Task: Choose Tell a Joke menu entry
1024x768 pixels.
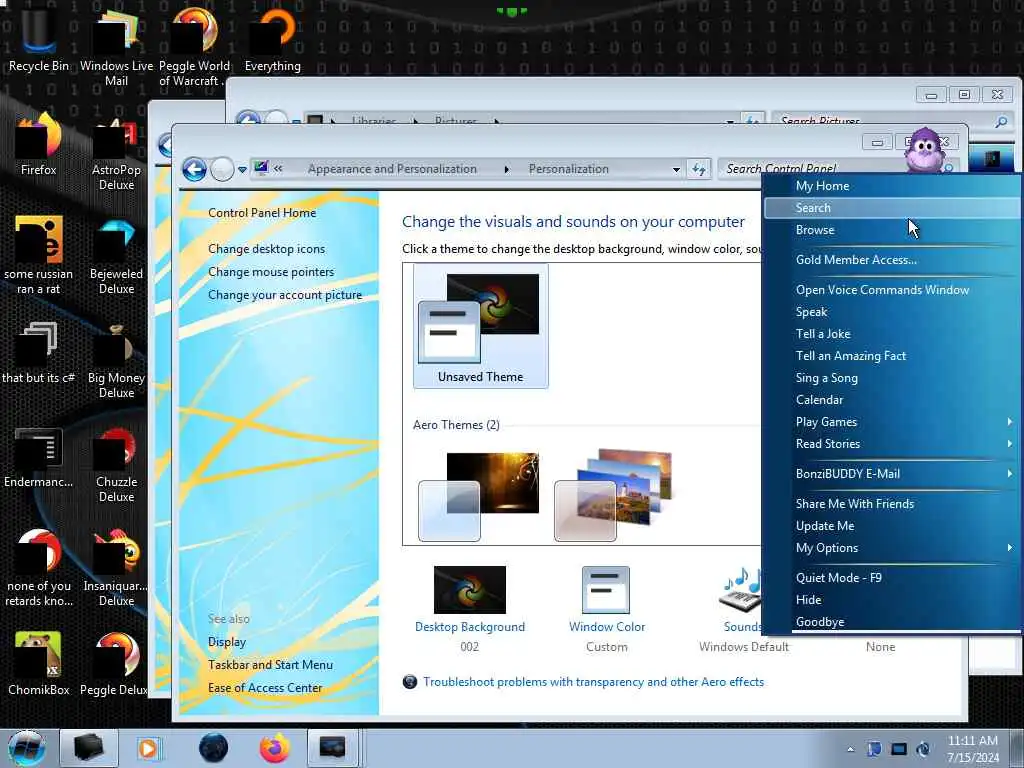Action: click(x=891, y=334)
